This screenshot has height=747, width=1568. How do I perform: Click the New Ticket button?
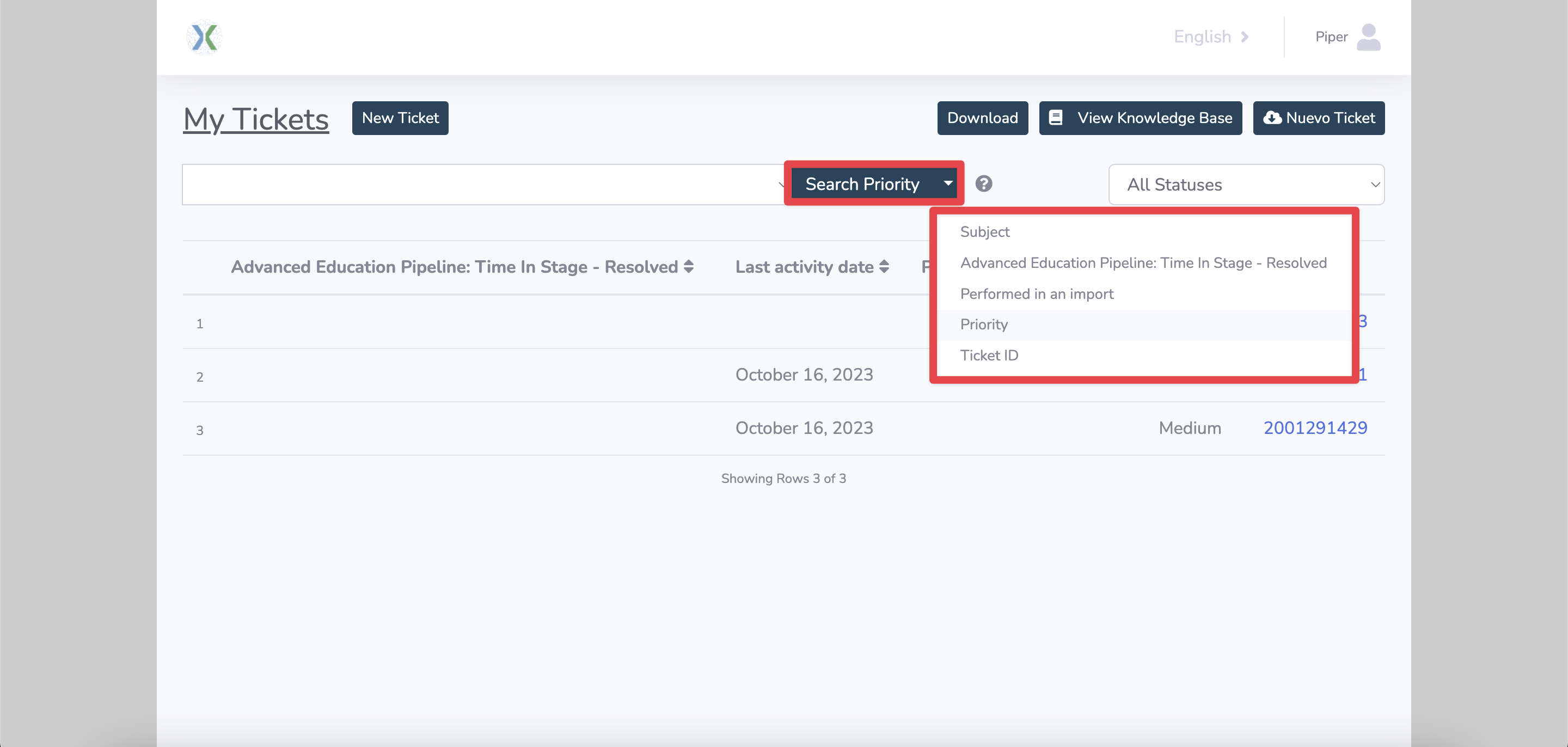(x=400, y=118)
